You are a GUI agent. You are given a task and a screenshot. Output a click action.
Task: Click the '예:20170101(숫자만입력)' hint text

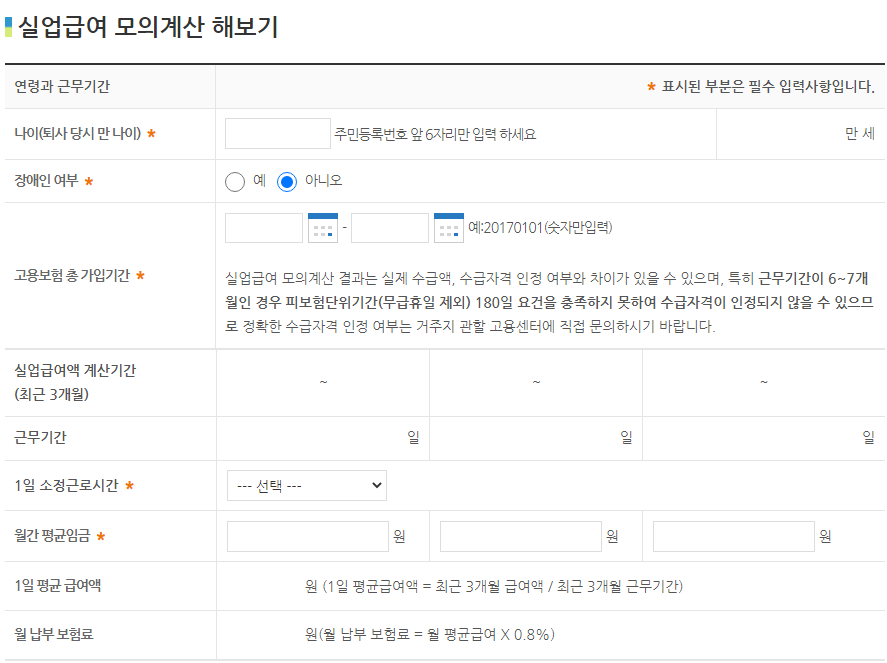point(540,227)
